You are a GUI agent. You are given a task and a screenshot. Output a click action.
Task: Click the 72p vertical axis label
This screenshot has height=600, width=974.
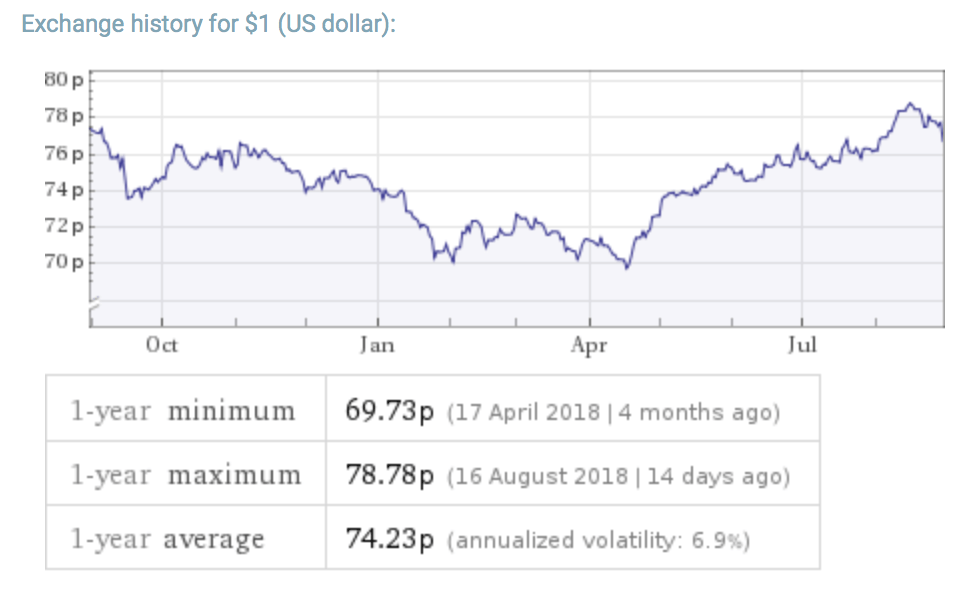coord(66,226)
